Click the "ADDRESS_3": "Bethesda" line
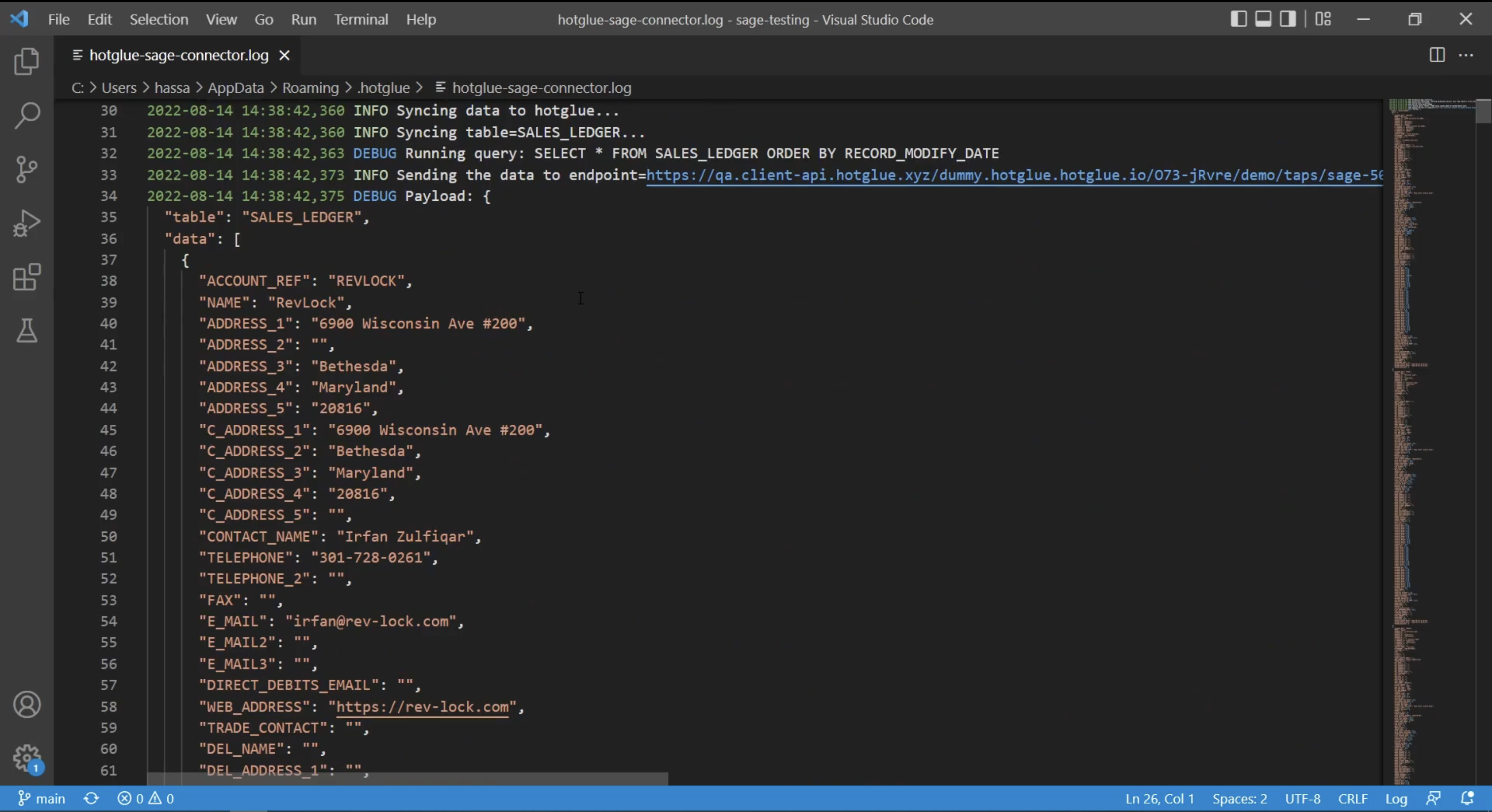 (301, 366)
